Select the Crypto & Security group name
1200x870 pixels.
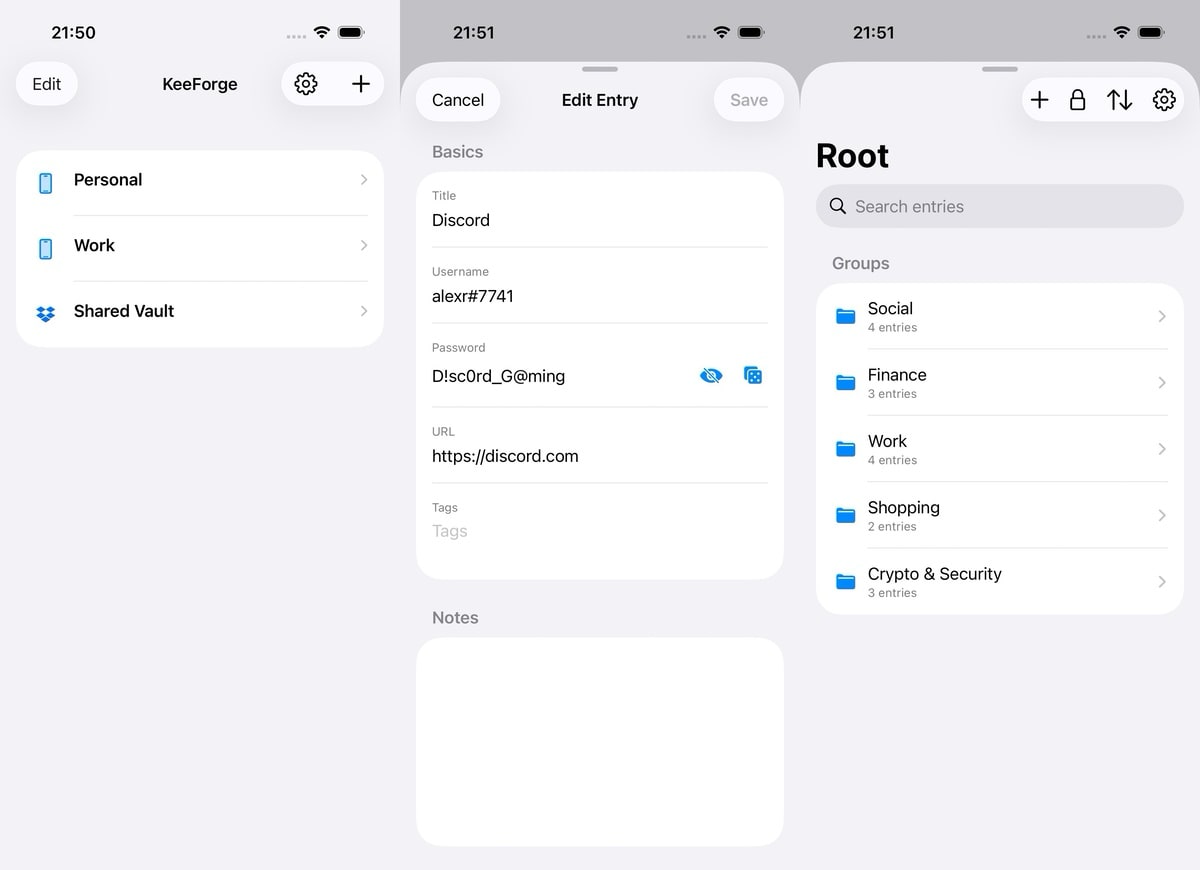(935, 574)
